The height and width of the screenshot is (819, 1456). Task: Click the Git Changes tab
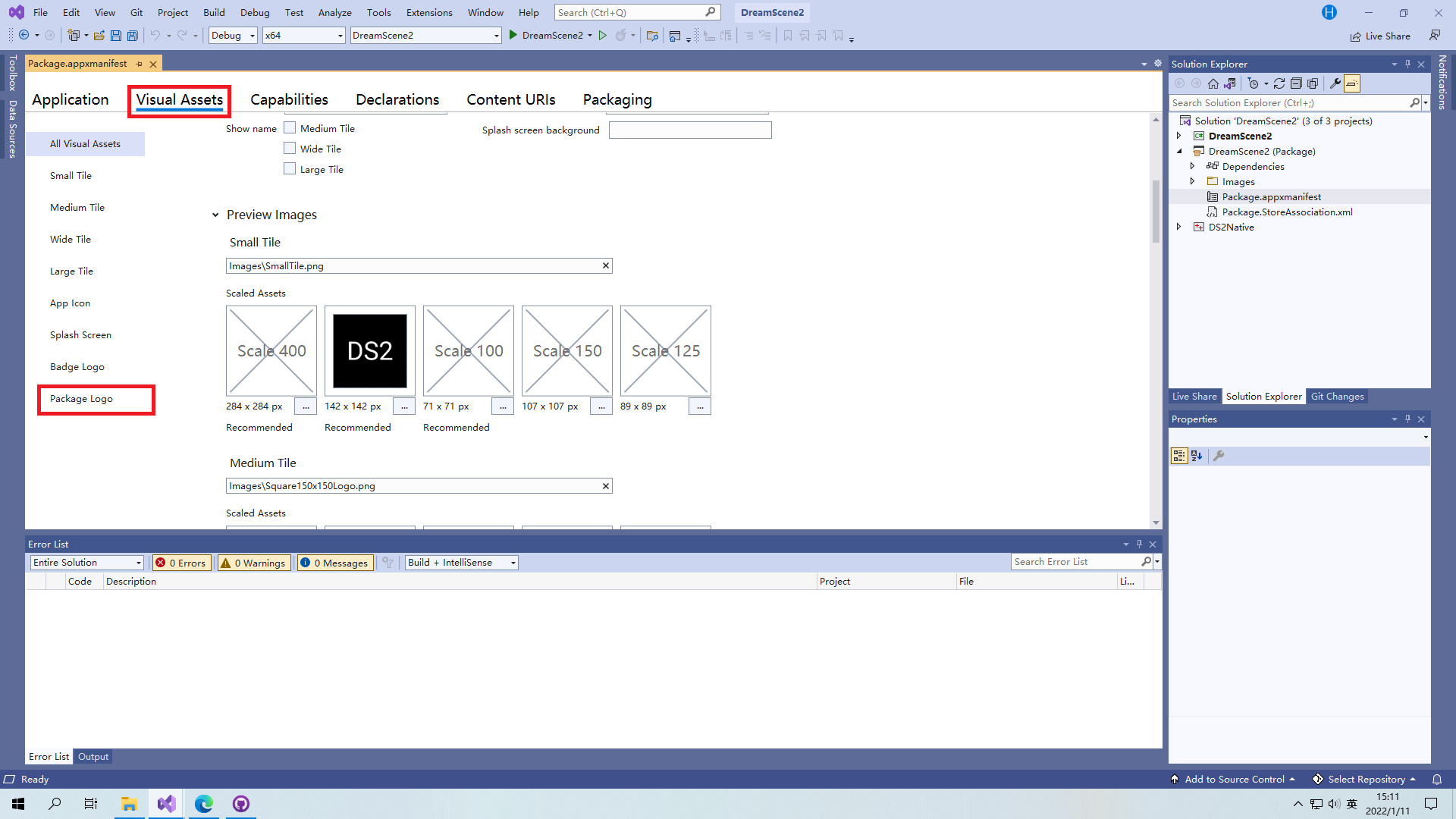coord(1338,396)
